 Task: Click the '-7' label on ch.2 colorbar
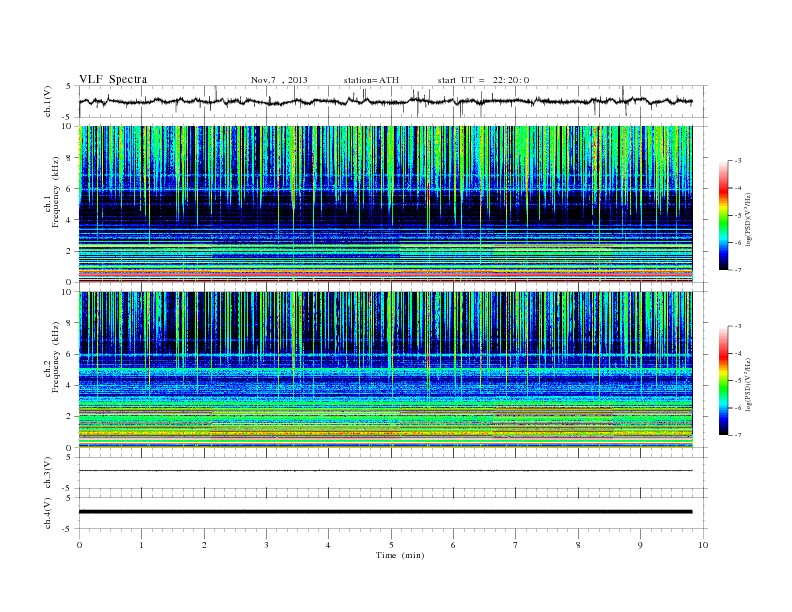pyautogui.click(x=737, y=435)
